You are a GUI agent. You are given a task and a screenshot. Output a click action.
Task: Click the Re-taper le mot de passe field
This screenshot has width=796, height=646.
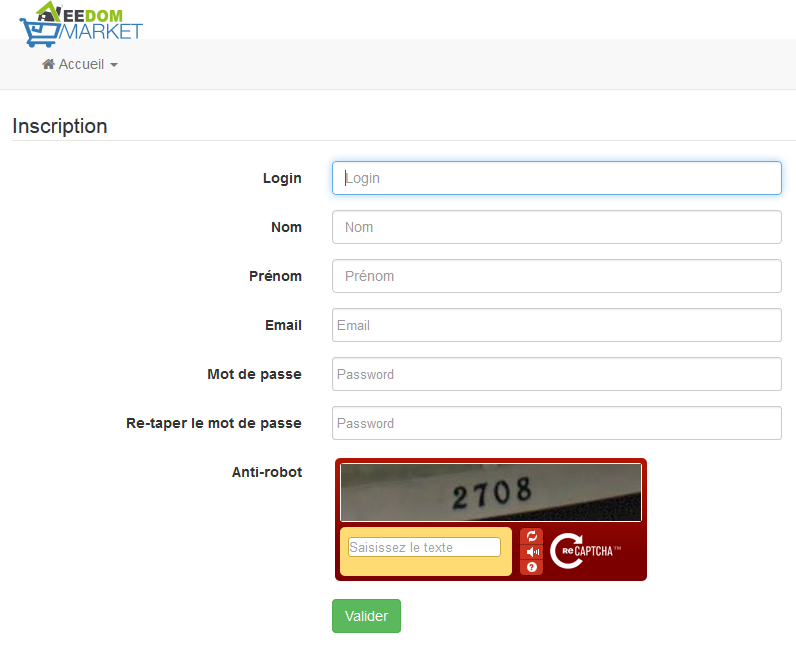[556, 423]
